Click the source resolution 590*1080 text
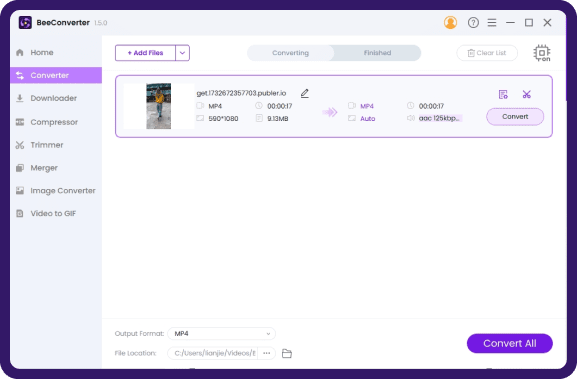 (x=223, y=119)
